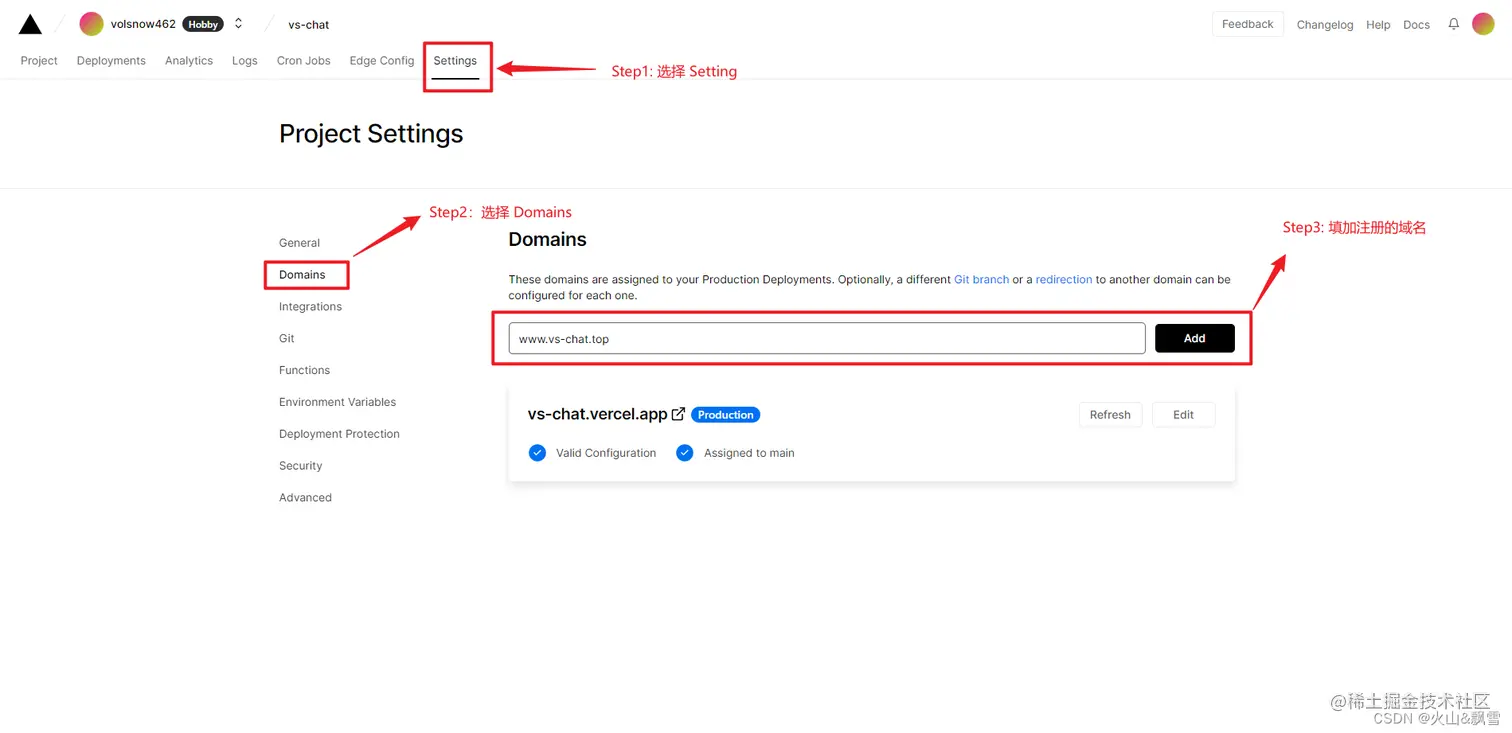Go to the Cron Jobs tab
1512x733 pixels.
tap(304, 61)
